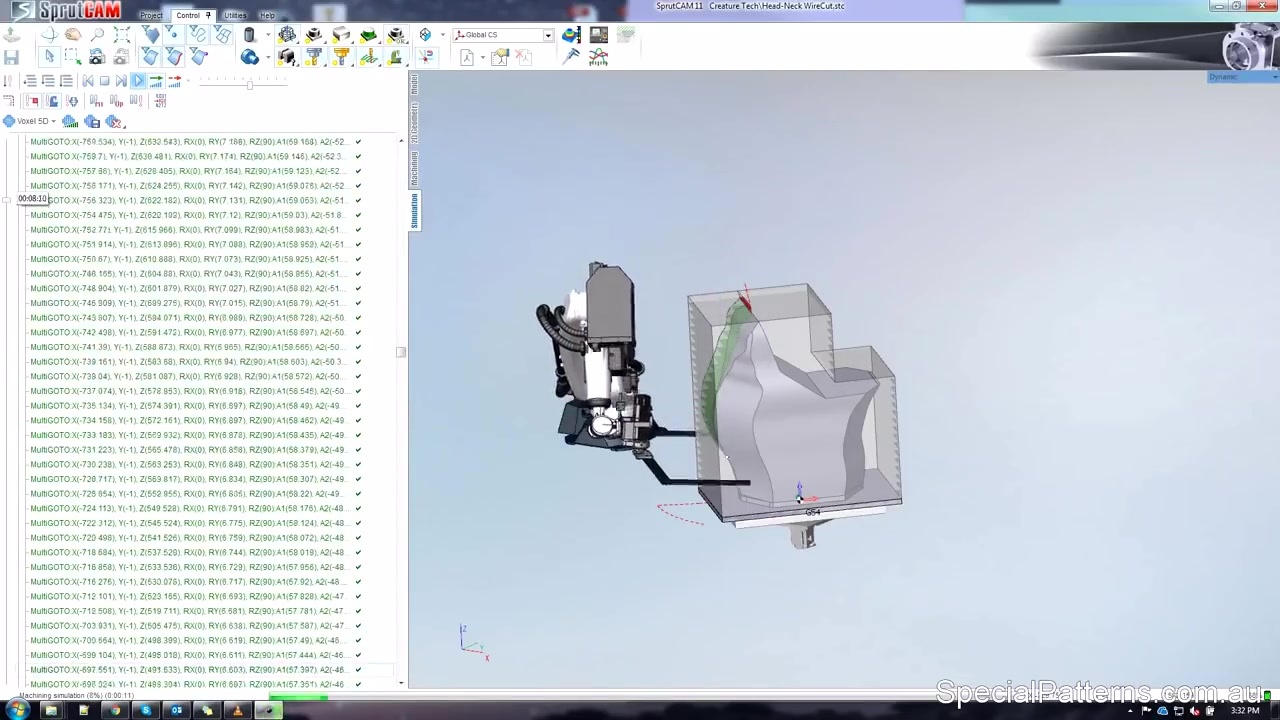Toggle check for MultiGOTO X(-724.113) row
The image size is (1280, 720).
(x=358, y=508)
